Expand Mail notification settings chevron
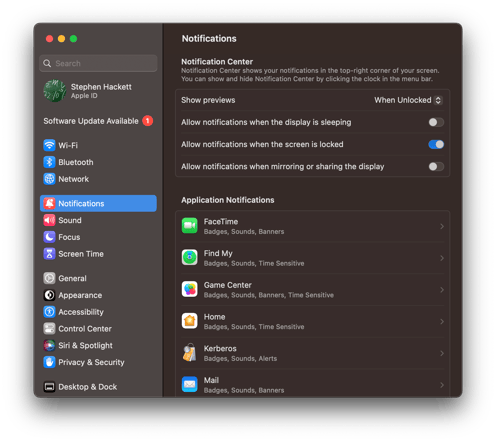The image size is (496, 442). point(442,385)
